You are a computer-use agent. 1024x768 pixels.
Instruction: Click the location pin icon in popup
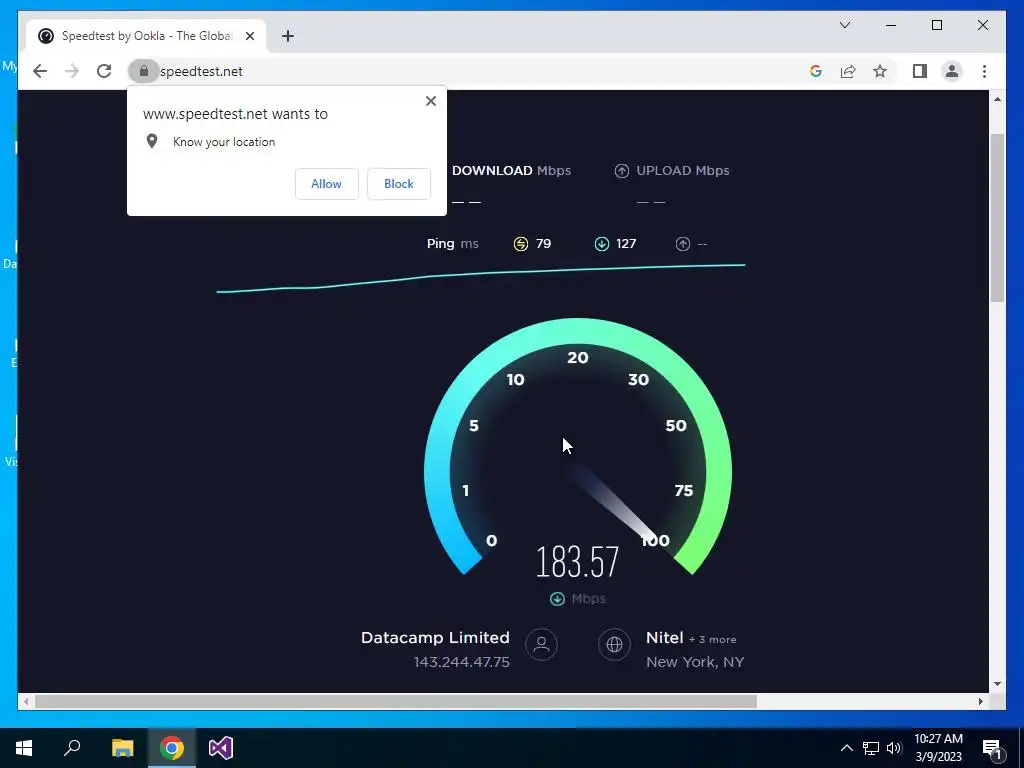pos(152,141)
